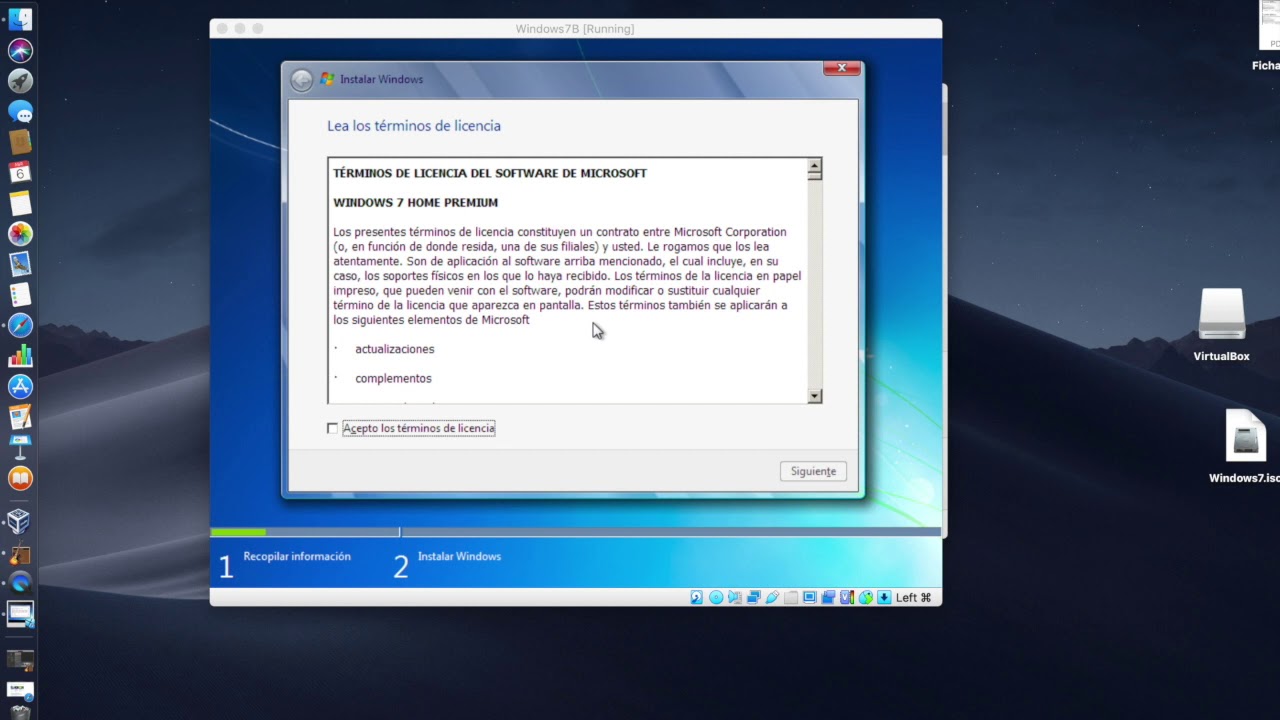Open Preview from the Dock
The image size is (1280, 720).
coord(20,264)
